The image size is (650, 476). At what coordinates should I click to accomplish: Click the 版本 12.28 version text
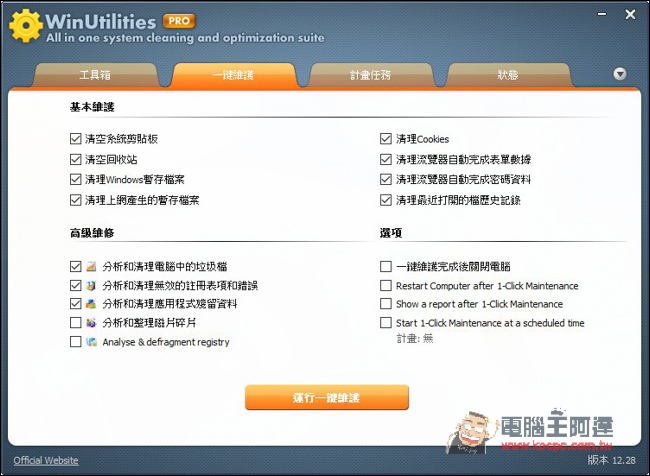611,460
